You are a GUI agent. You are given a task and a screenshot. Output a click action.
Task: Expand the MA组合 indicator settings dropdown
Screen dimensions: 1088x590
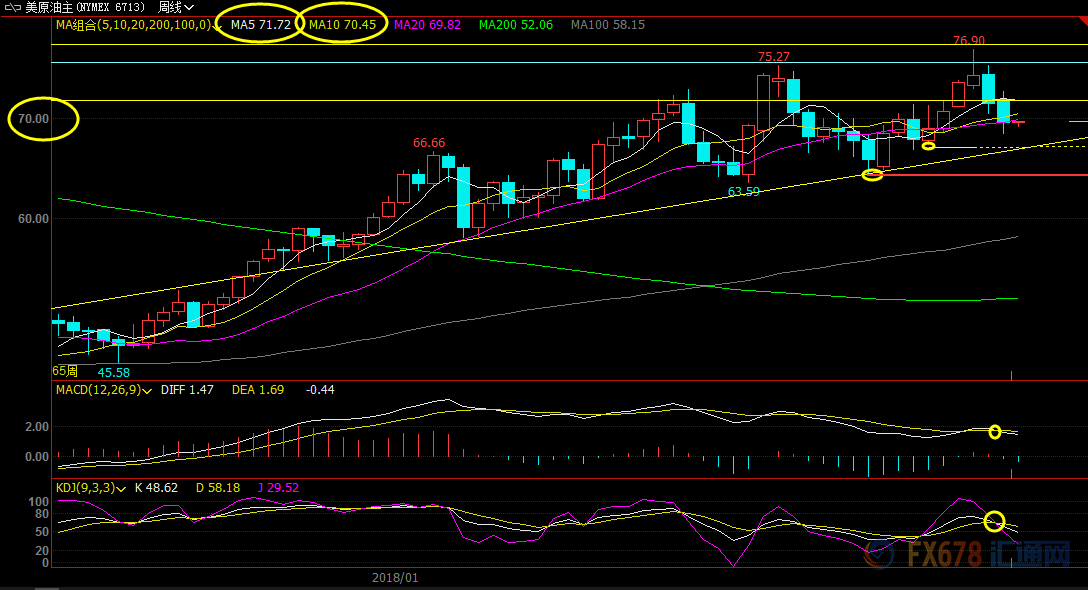pyautogui.click(x=218, y=25)
